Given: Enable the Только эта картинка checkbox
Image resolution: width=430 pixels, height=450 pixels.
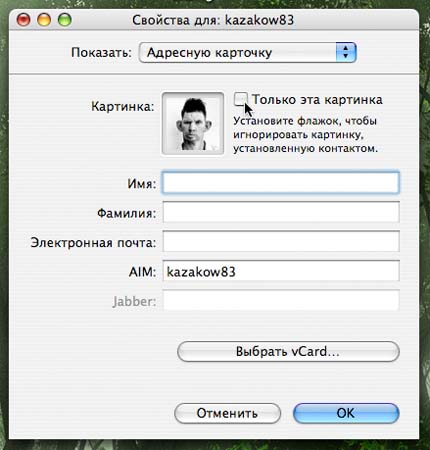Looking at the screenshot, I should (x=241, y=99).
